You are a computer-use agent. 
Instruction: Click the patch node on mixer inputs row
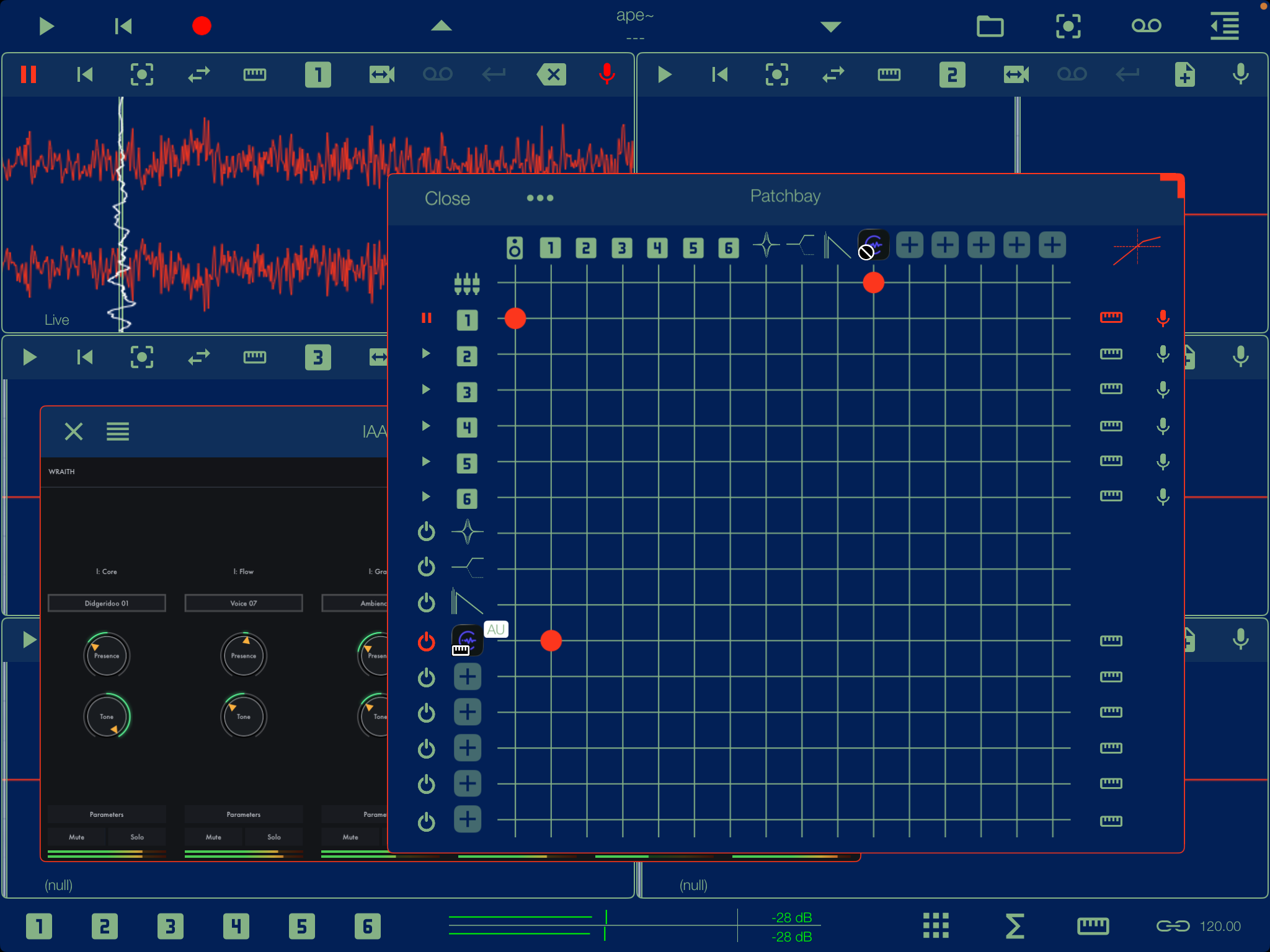click(874, 283)
